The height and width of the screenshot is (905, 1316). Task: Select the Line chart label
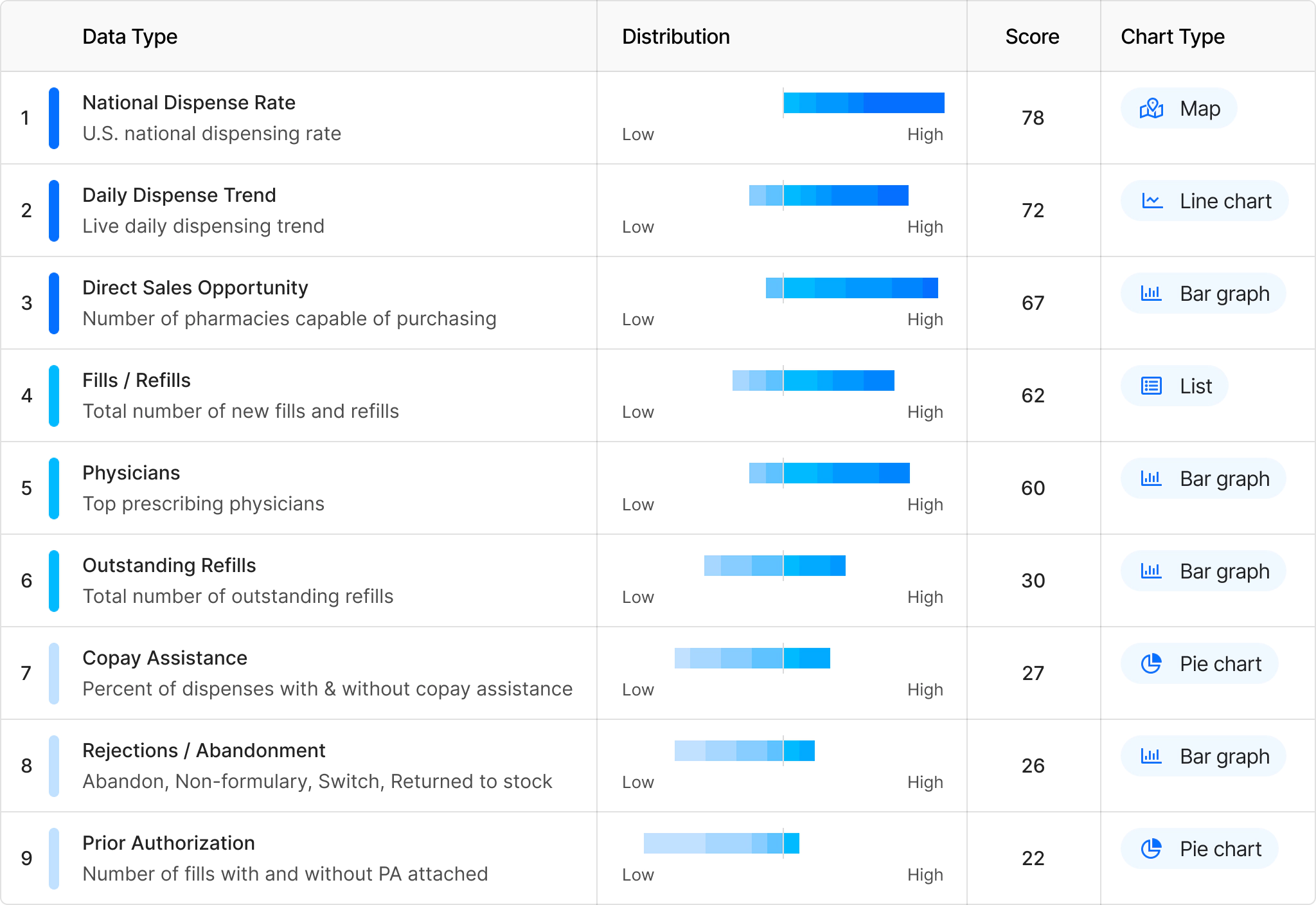pos(1225,201)
